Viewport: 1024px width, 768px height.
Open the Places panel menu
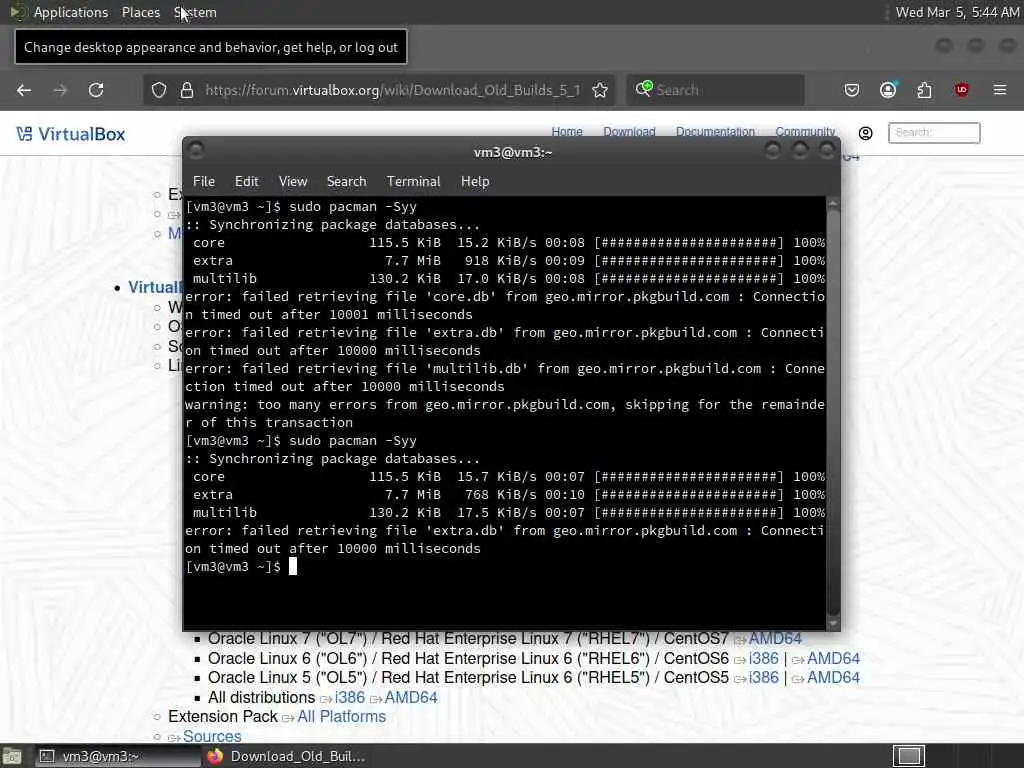coord(141,12)
